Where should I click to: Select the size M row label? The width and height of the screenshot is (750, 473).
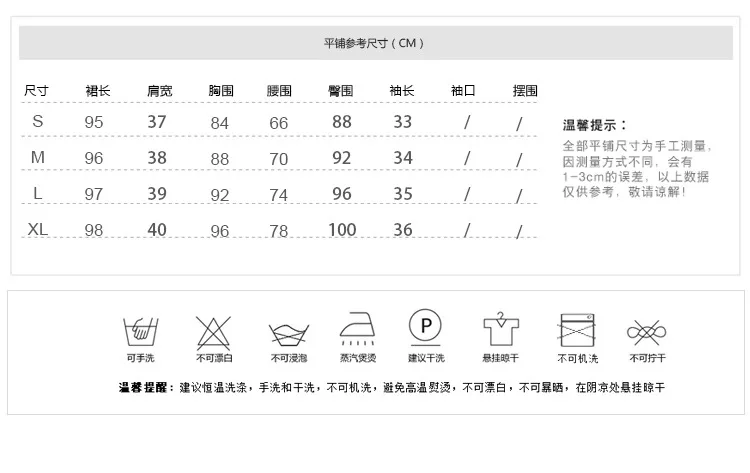coord(38,157)
